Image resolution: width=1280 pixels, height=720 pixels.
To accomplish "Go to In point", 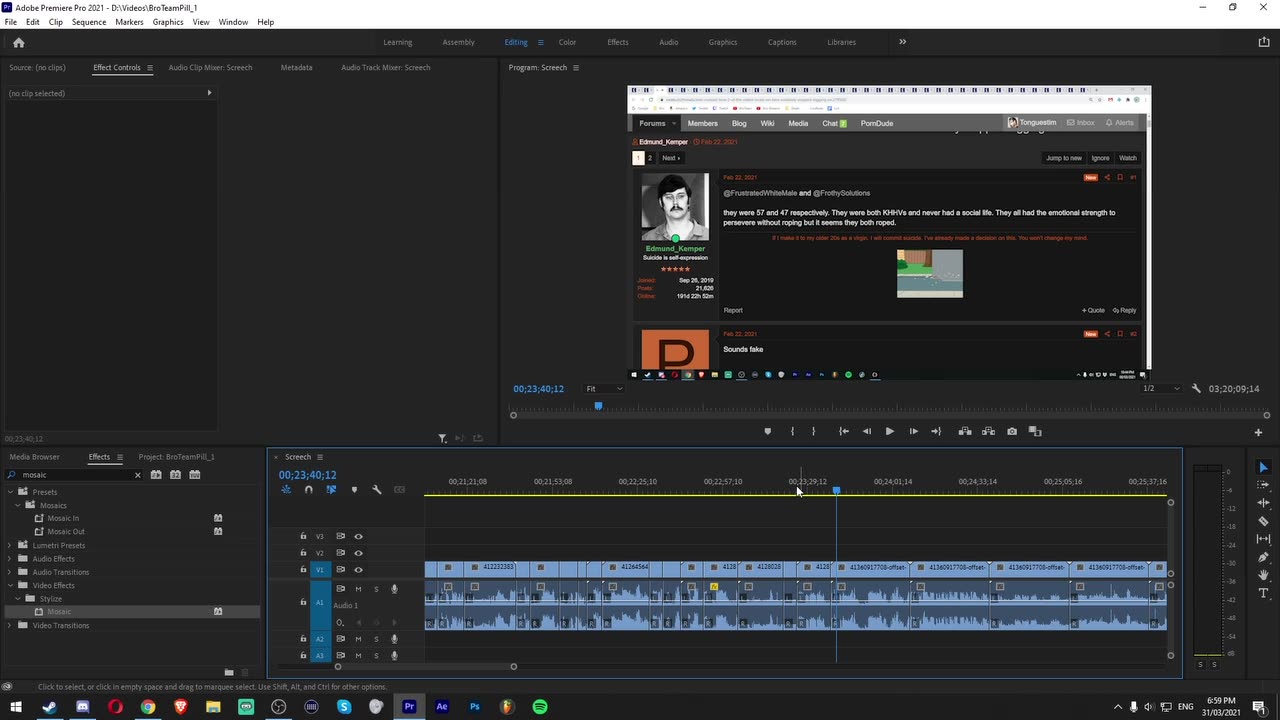I will point(844,431).
